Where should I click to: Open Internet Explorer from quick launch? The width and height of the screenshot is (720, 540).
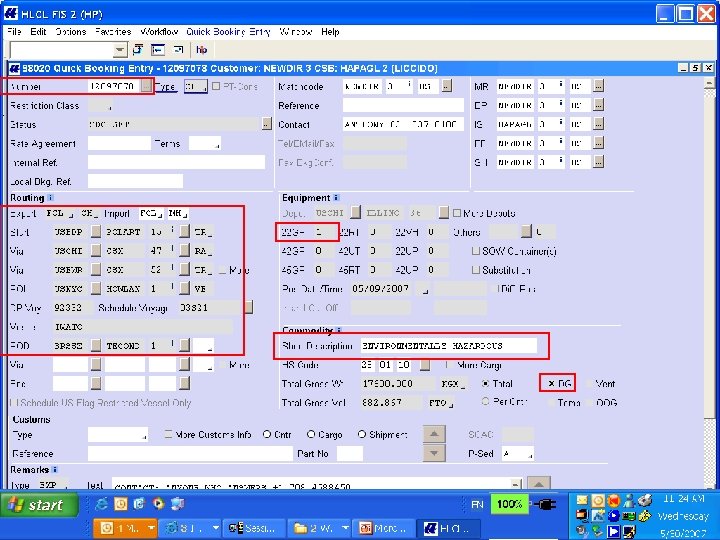[x=102, y=504]
